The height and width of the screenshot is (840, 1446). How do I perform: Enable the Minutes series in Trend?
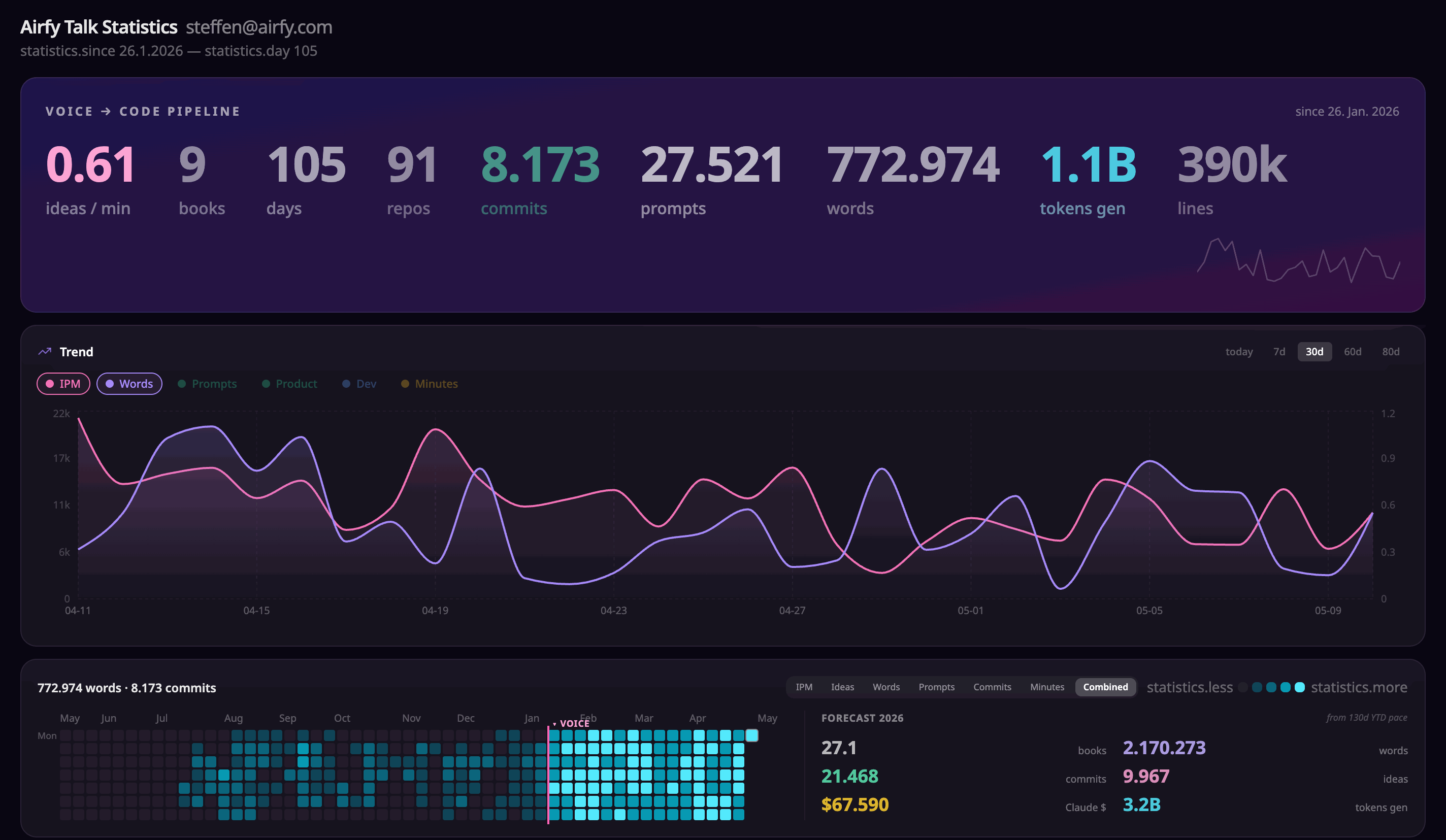click(429, 384)
